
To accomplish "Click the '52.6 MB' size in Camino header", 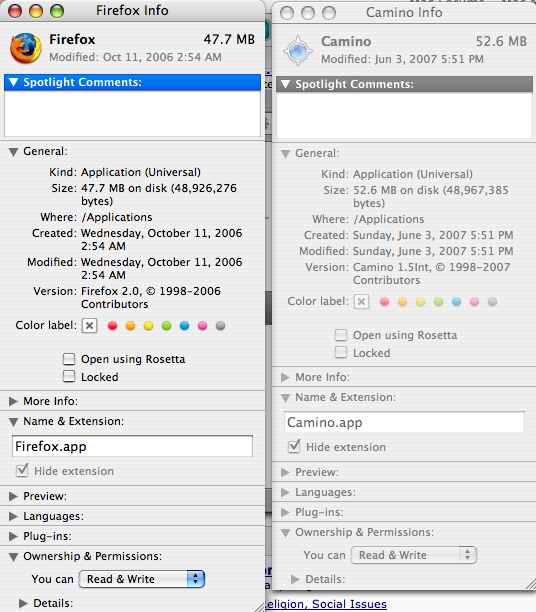I will click(x=501, y=41).
